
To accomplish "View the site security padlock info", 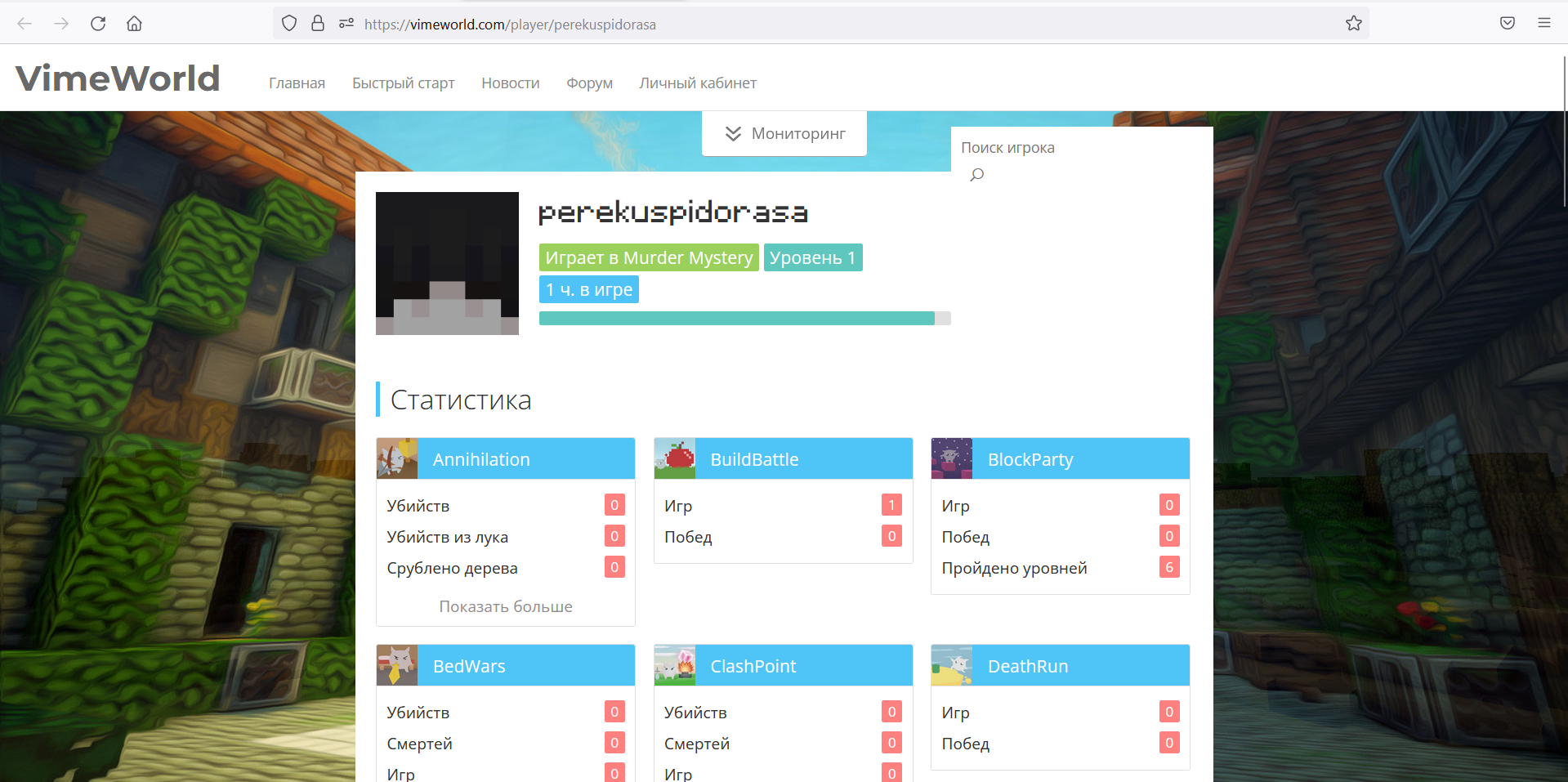I will click(318, 24).
